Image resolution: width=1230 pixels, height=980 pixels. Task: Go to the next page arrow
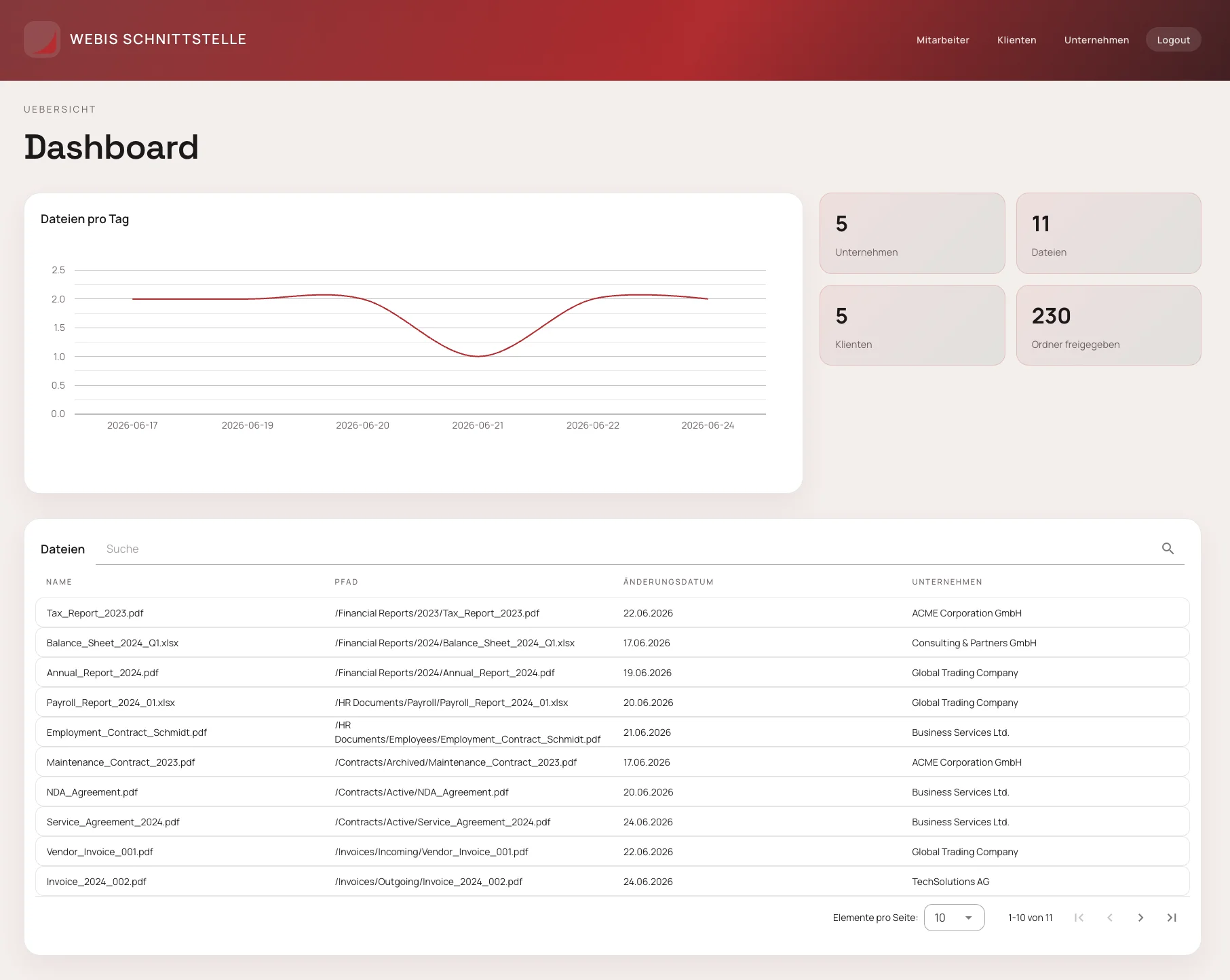pyautogui.click(x=1141, y=918)
